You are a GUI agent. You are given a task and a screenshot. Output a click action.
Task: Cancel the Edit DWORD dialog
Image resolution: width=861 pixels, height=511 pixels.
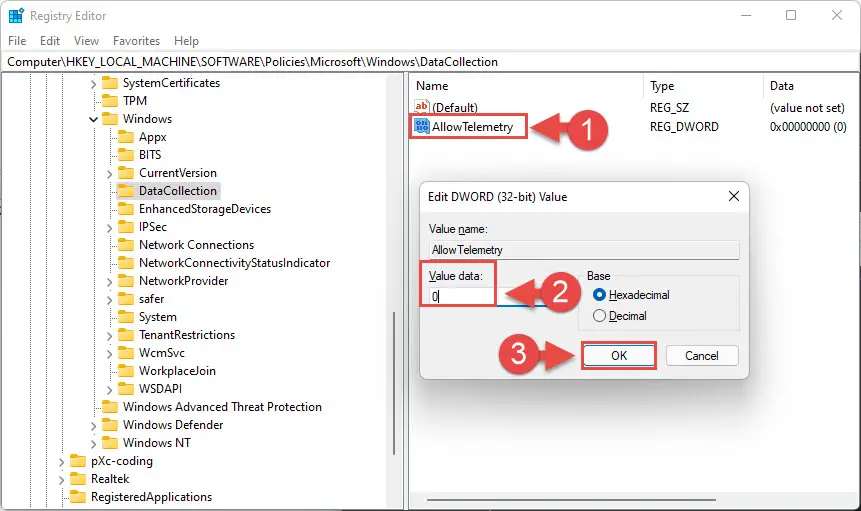tap(702, 356)
